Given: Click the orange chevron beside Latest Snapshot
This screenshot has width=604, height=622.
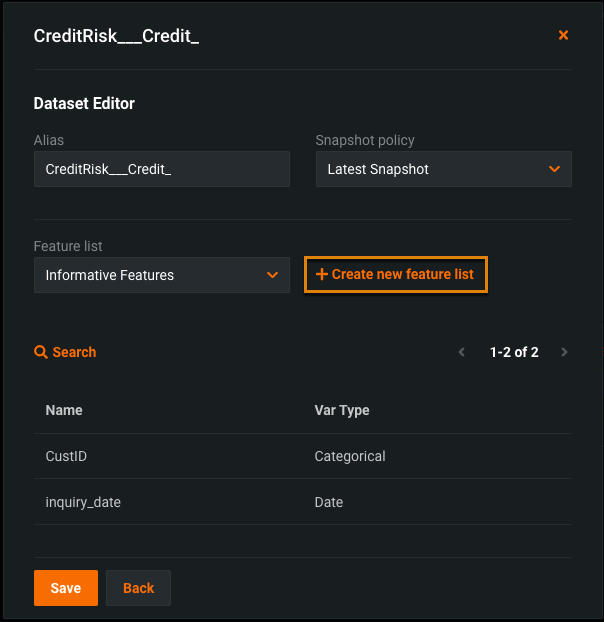Looking at the screenshot, I should click(555, 169).
